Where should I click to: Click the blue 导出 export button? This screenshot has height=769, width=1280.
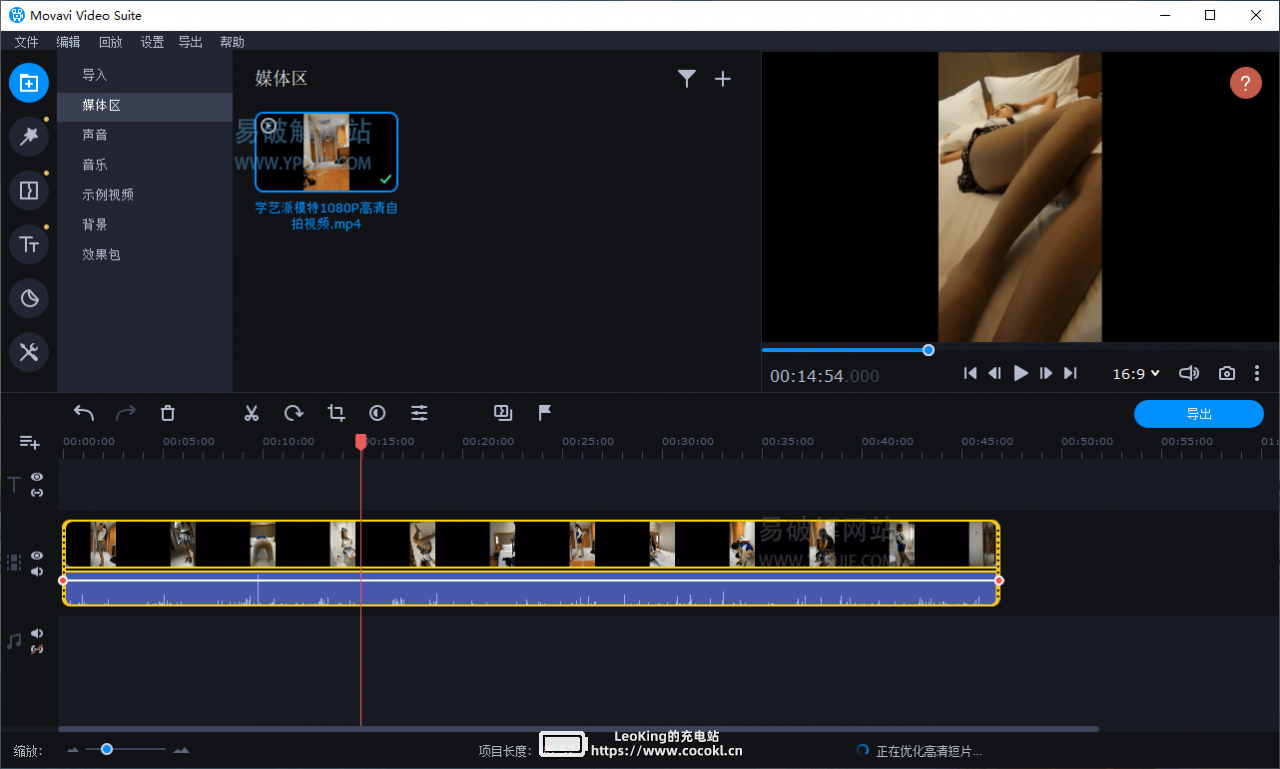click(1199, 413)
